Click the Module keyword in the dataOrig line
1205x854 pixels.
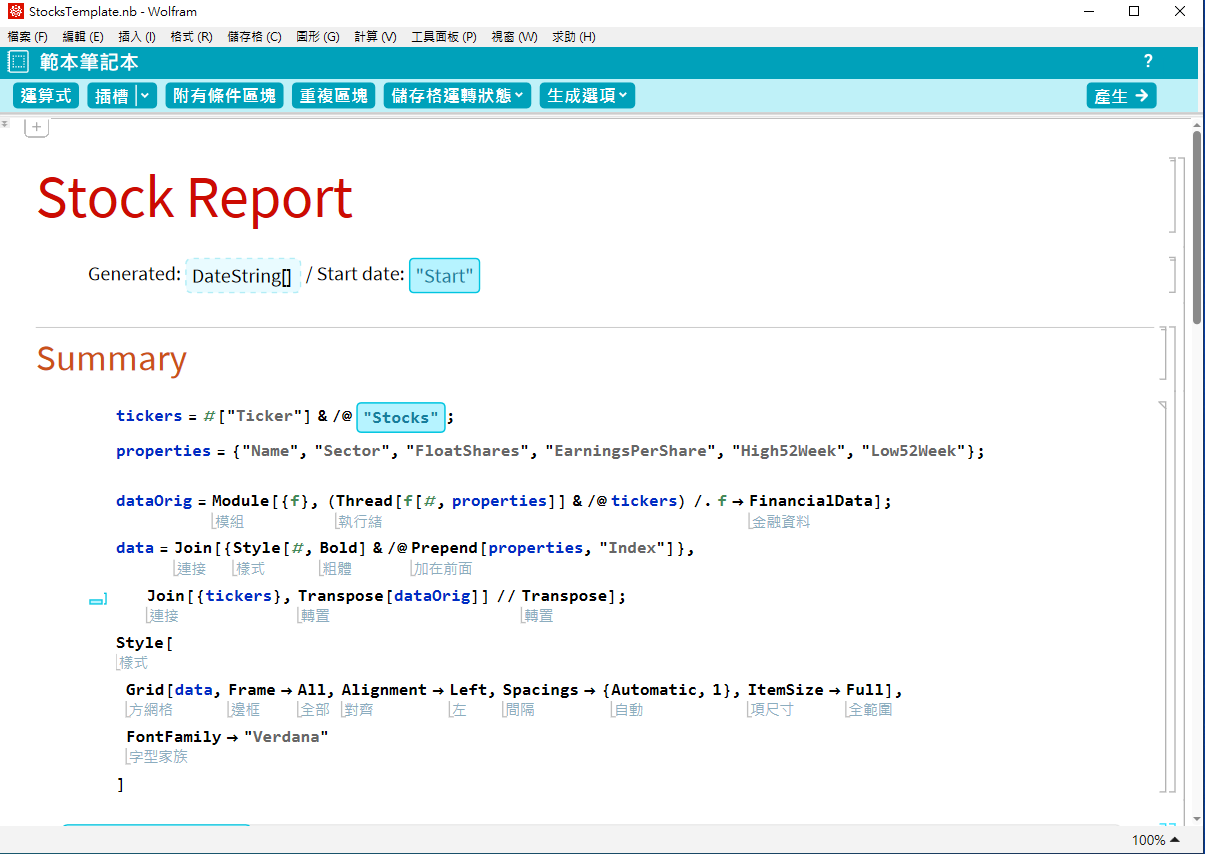[241, 501]
